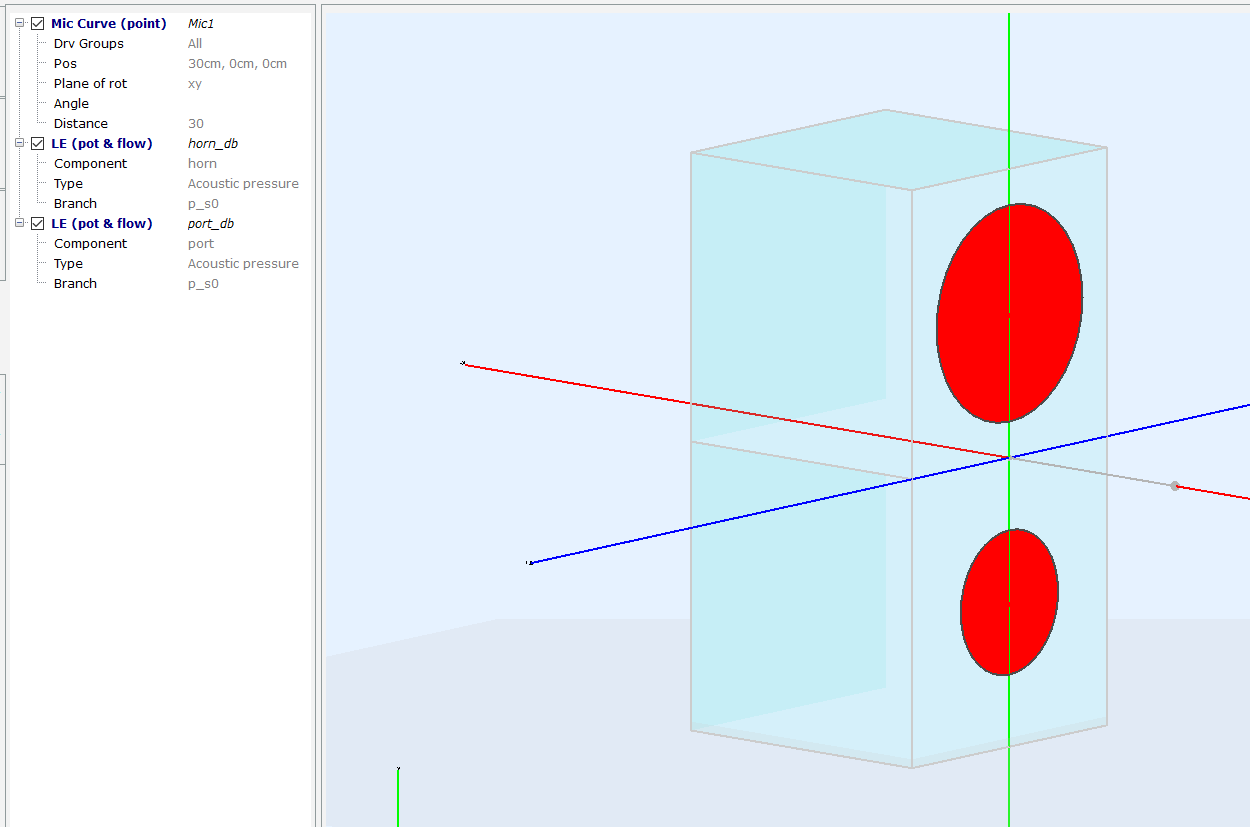The image size is (1250, 827).
Task: Toggle the Mic Curve (point) checkbox
Action: point(38,23)
